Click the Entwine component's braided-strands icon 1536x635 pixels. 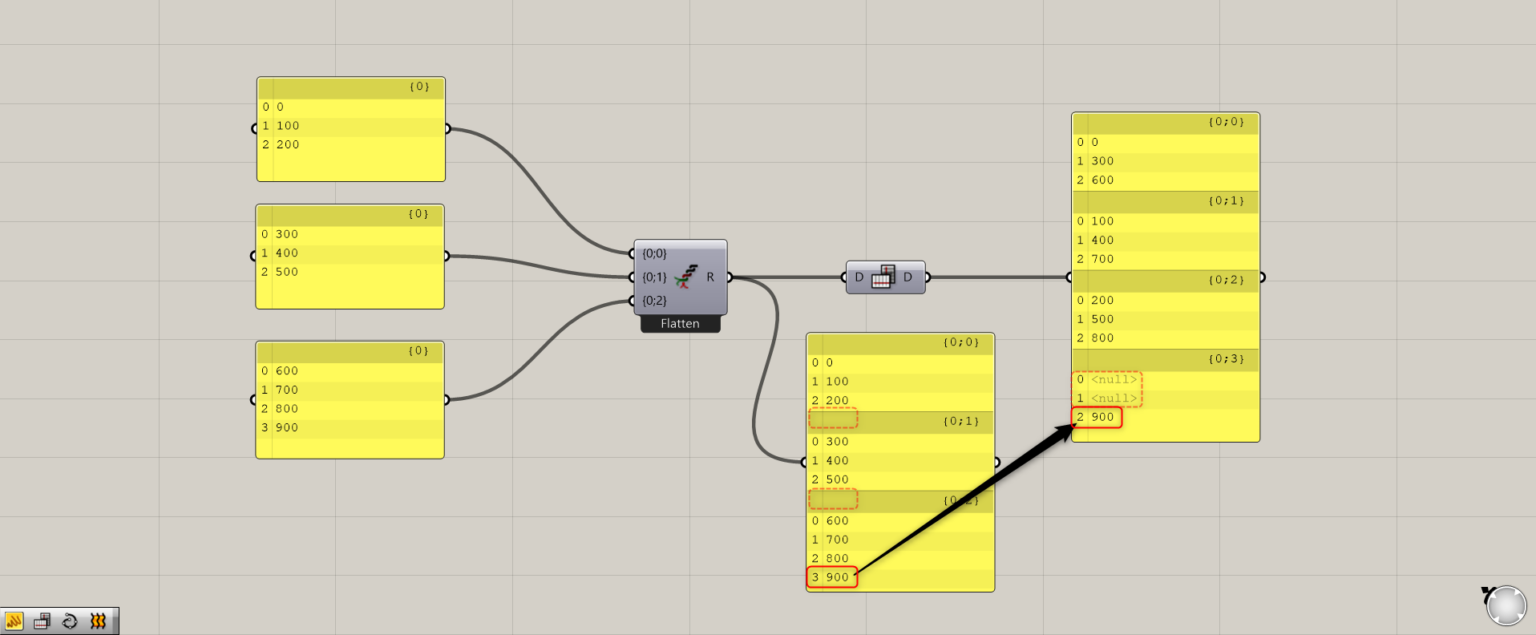(x=683, y=277)
